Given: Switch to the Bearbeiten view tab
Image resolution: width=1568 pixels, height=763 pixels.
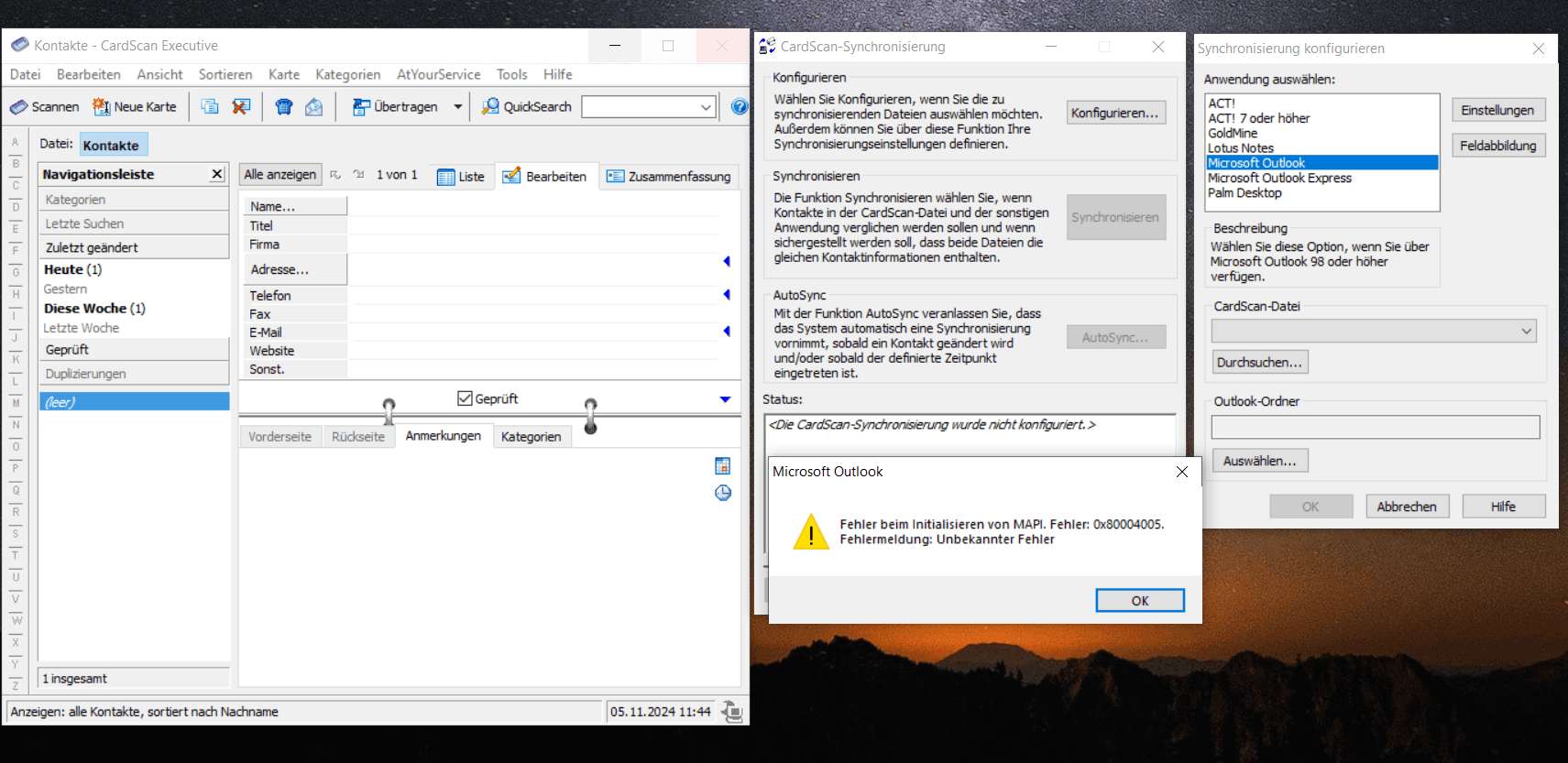Looking at the screenshot, I should pyautogui.click(x=545, y=176).
